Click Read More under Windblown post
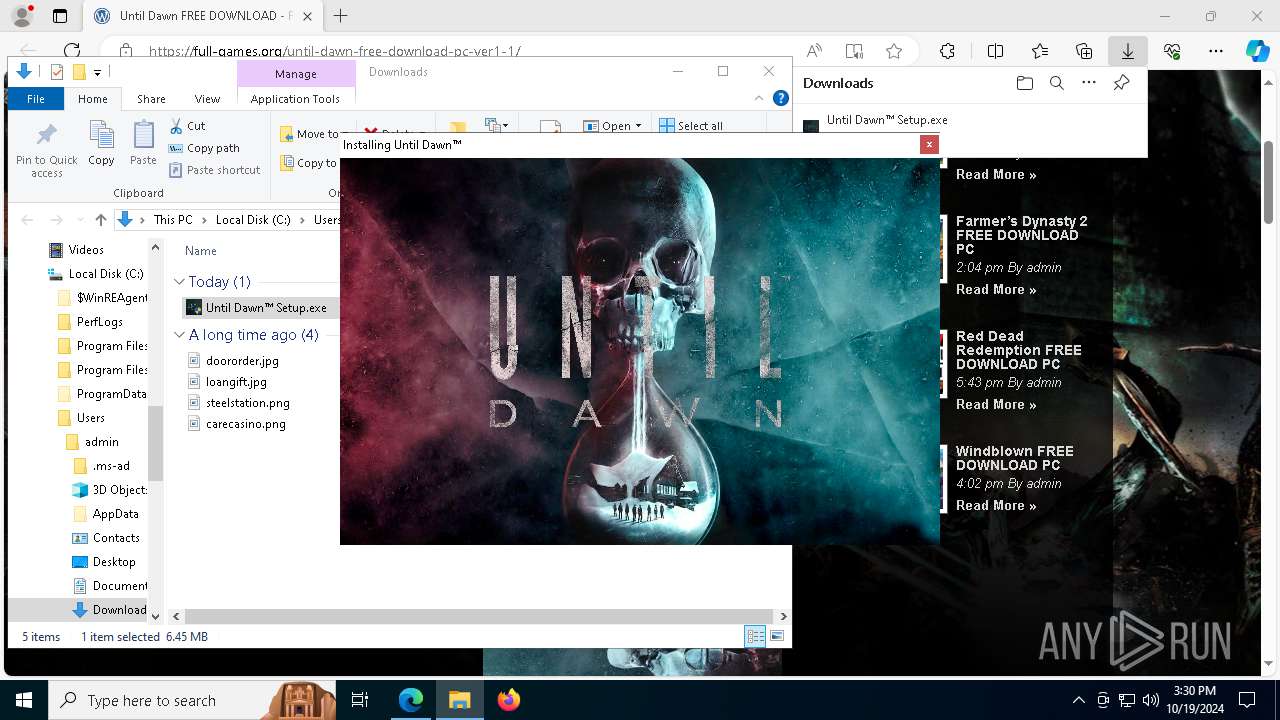The image size is (1280, 720). click(x=996, y=505)
